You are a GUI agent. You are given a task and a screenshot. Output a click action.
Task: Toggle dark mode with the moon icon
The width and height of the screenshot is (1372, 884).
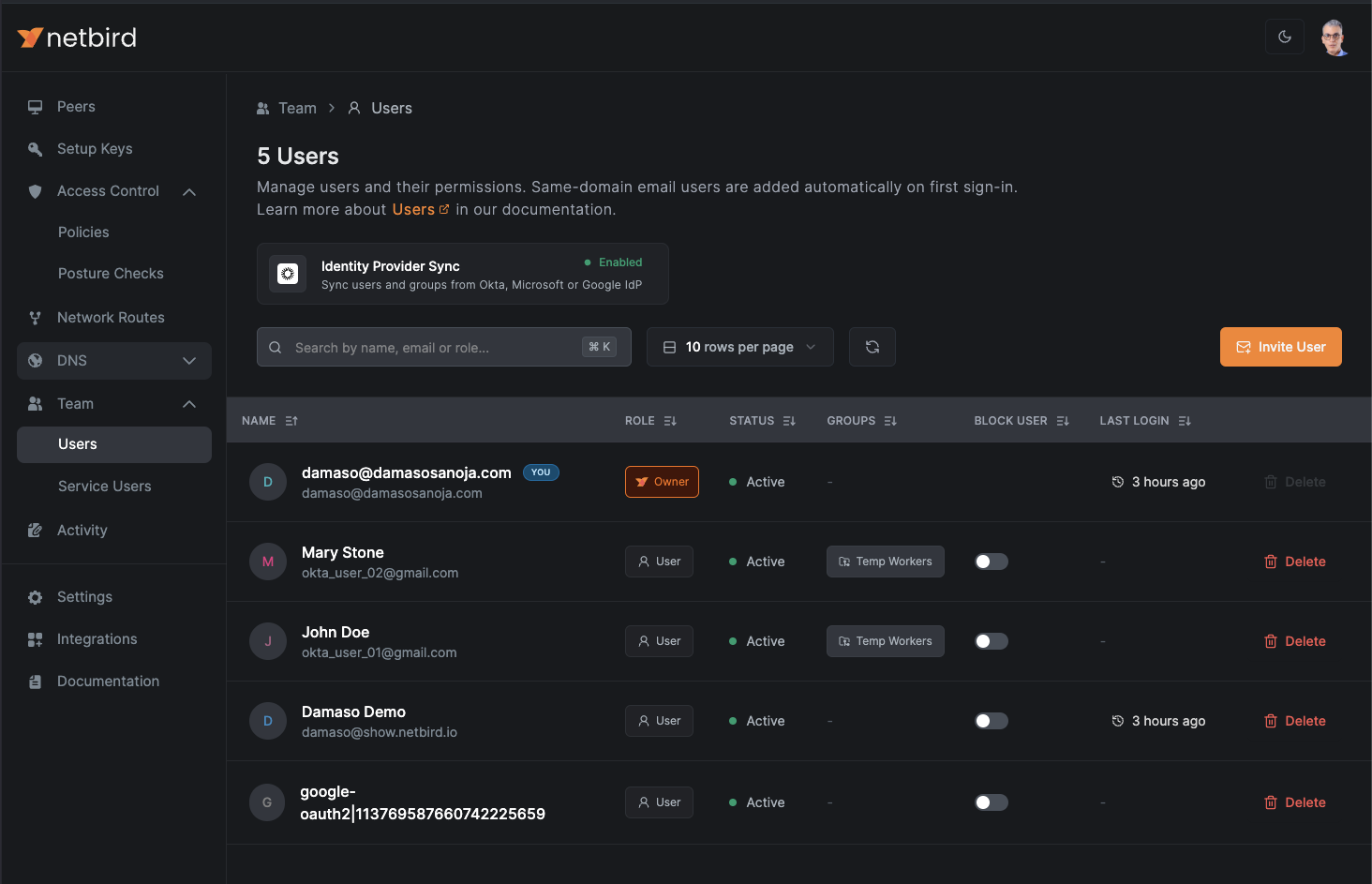(1284, 36)
